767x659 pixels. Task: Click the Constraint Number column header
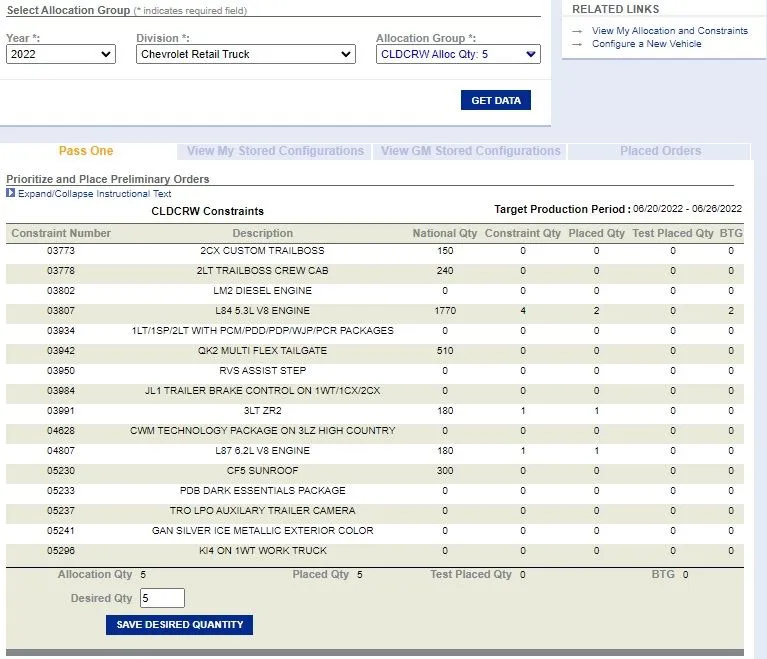click(61, 233)
